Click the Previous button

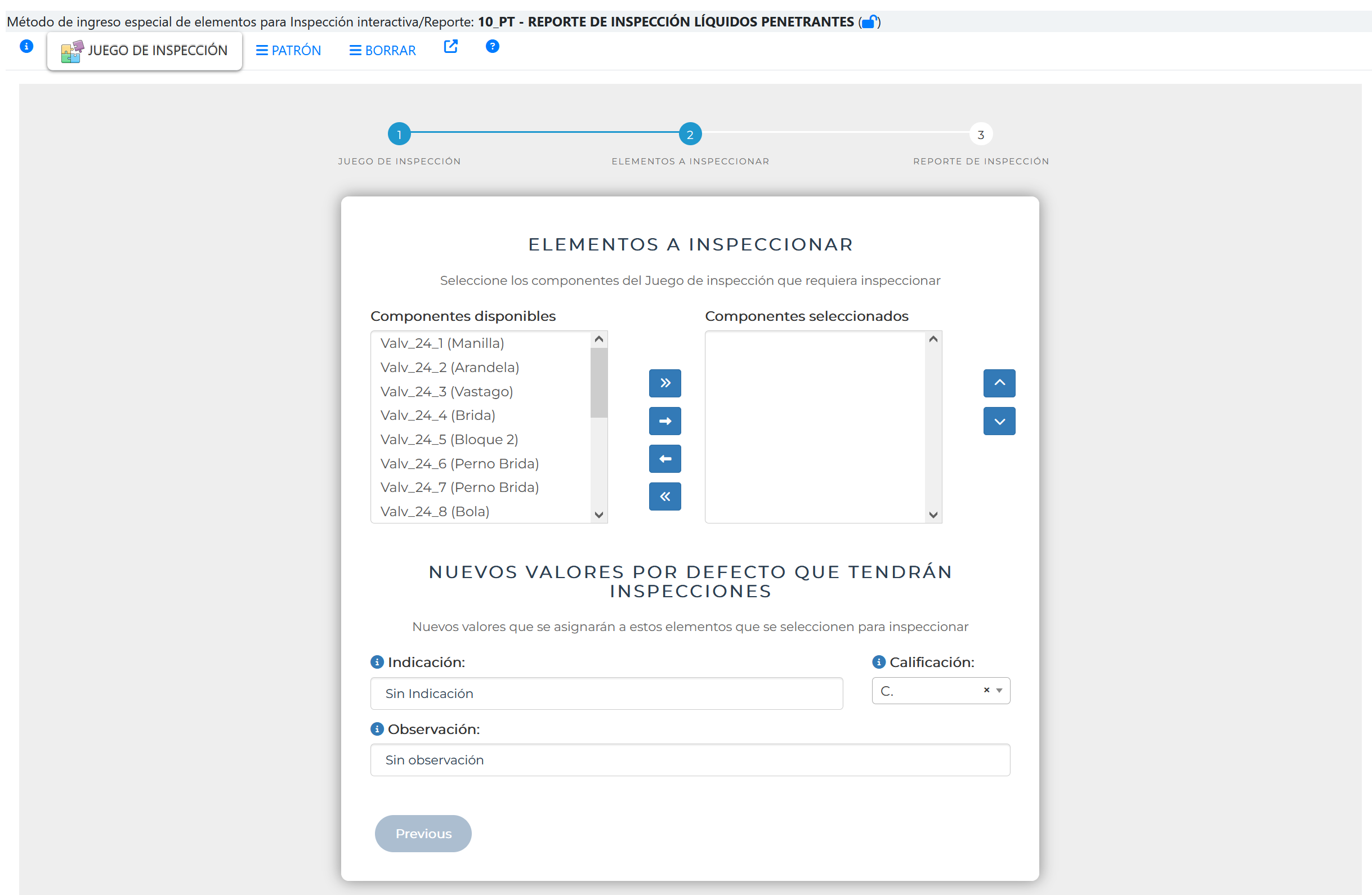[423, 833]
